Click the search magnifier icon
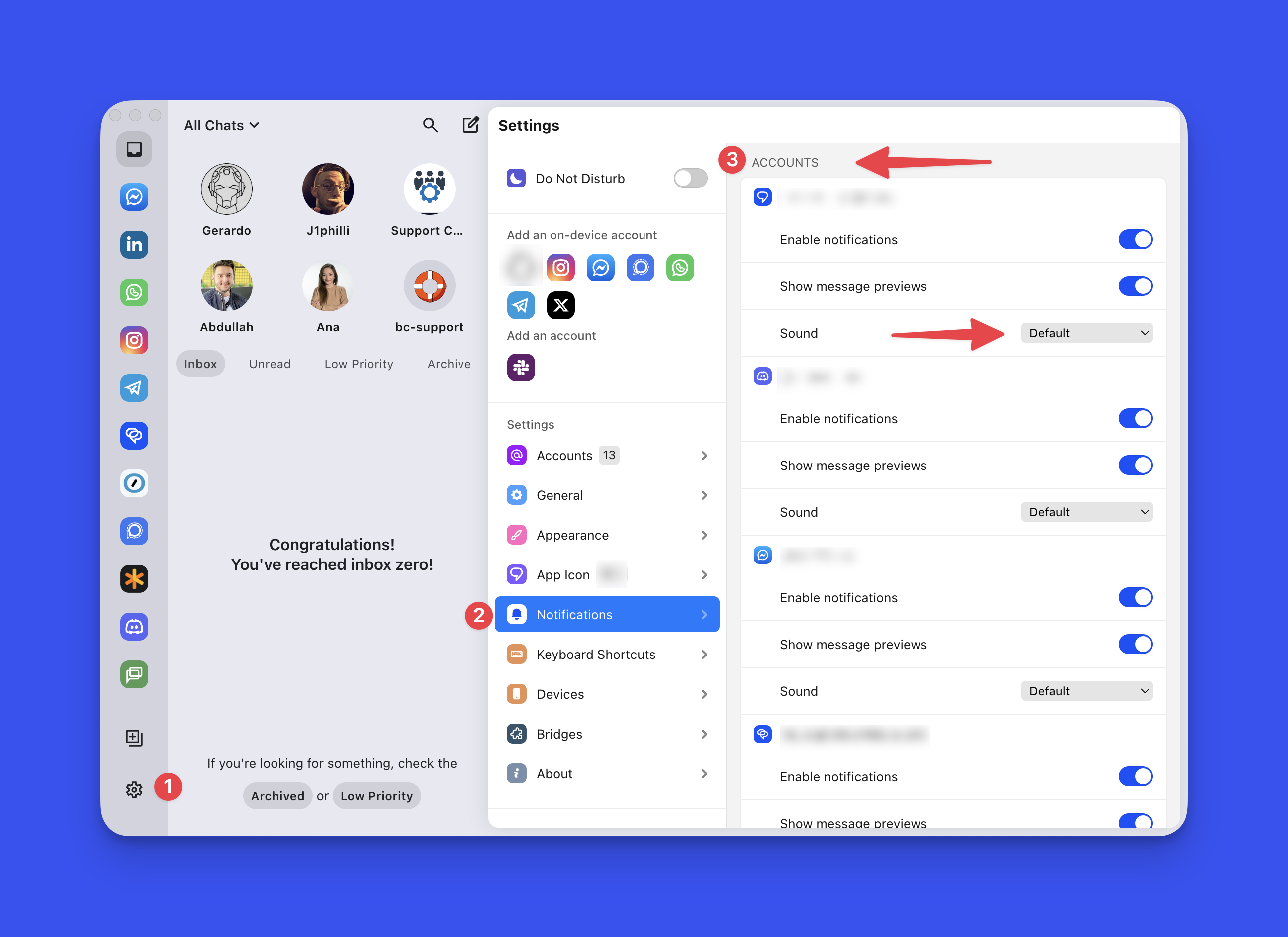Screen dimensions: 1288x937 tap(430, 125)
